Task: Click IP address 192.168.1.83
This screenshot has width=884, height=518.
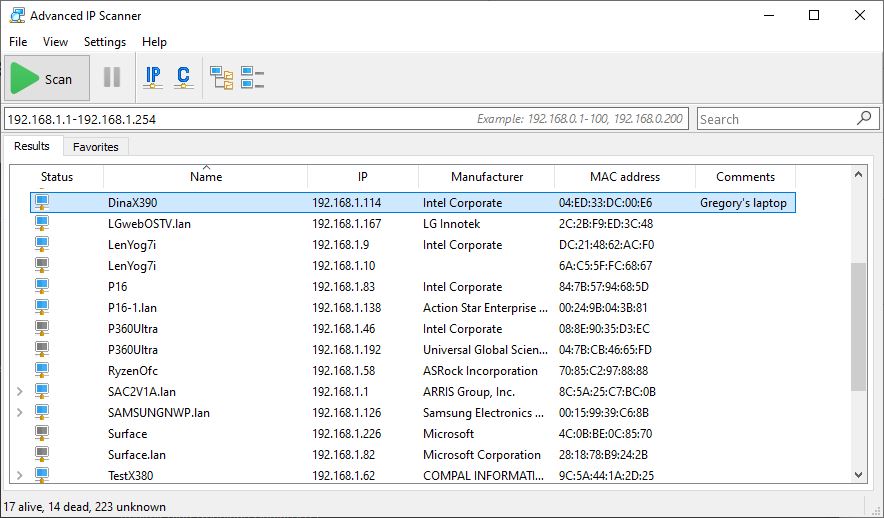Action: click(x=343, y=286)
